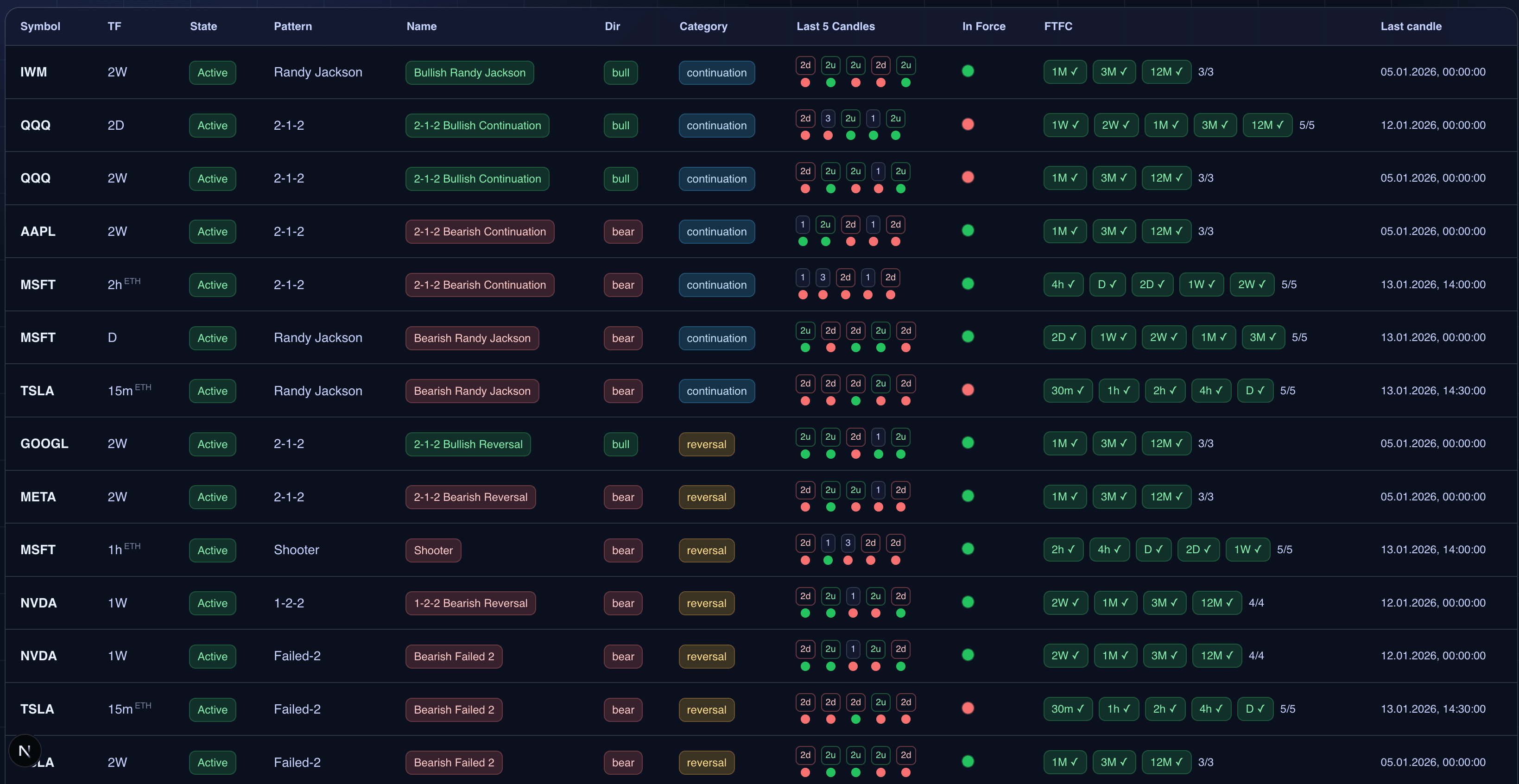
Task: Click the "Last 5 Candles" column header
Action: point(835,26)
